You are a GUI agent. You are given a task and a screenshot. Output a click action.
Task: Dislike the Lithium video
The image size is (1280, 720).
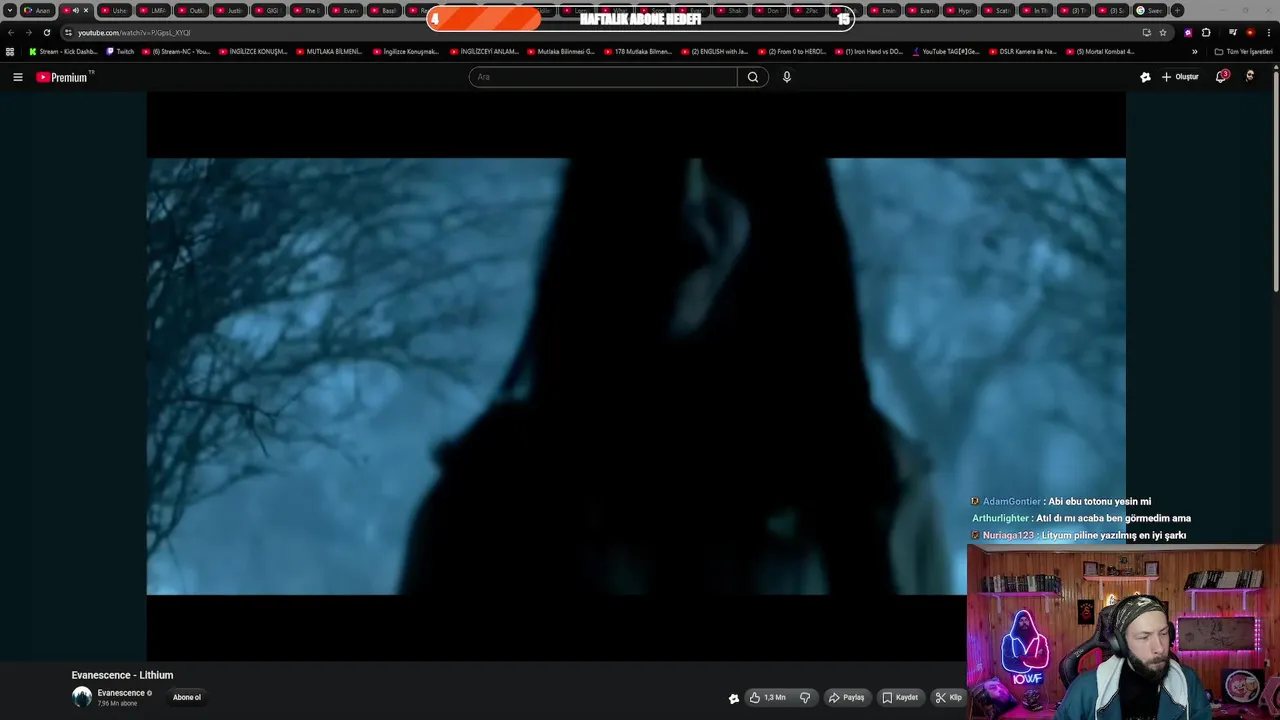pos(805,697)
